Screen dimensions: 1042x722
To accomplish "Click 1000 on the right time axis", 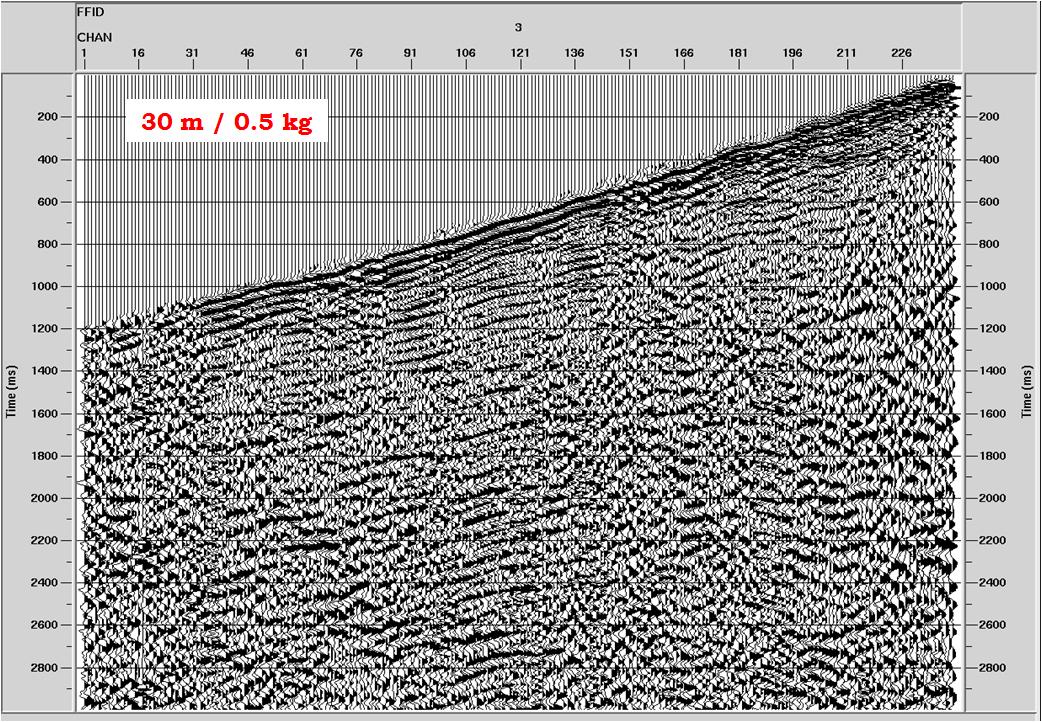I will coord(991,286).
